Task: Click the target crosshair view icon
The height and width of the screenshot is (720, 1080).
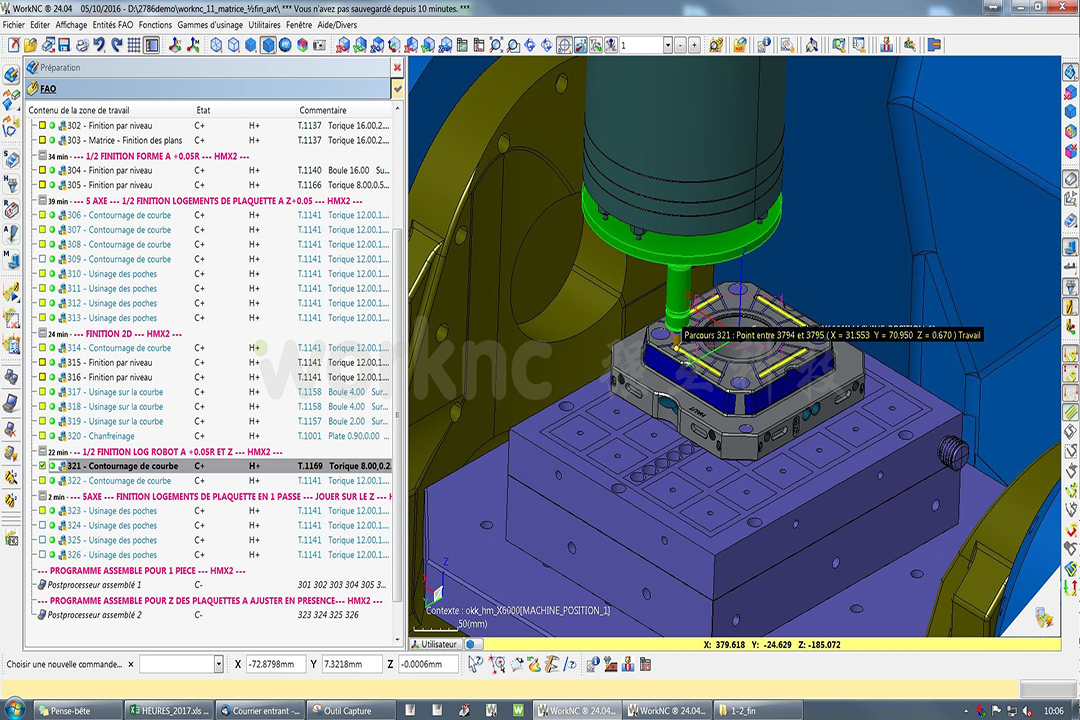Action: point(563,45)
